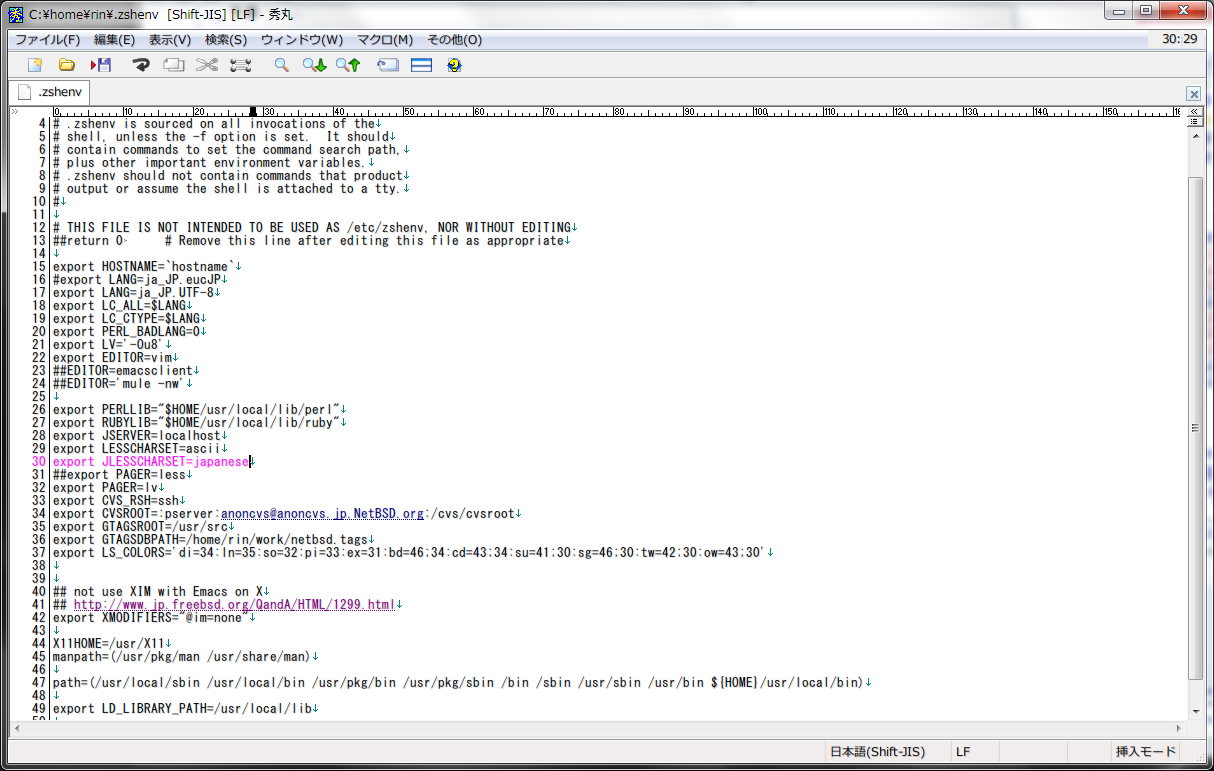Click the line "export JLESSCHARSET=japanese"
The width and height of the screenshot is (1214, 771).
tap(151, 461)
